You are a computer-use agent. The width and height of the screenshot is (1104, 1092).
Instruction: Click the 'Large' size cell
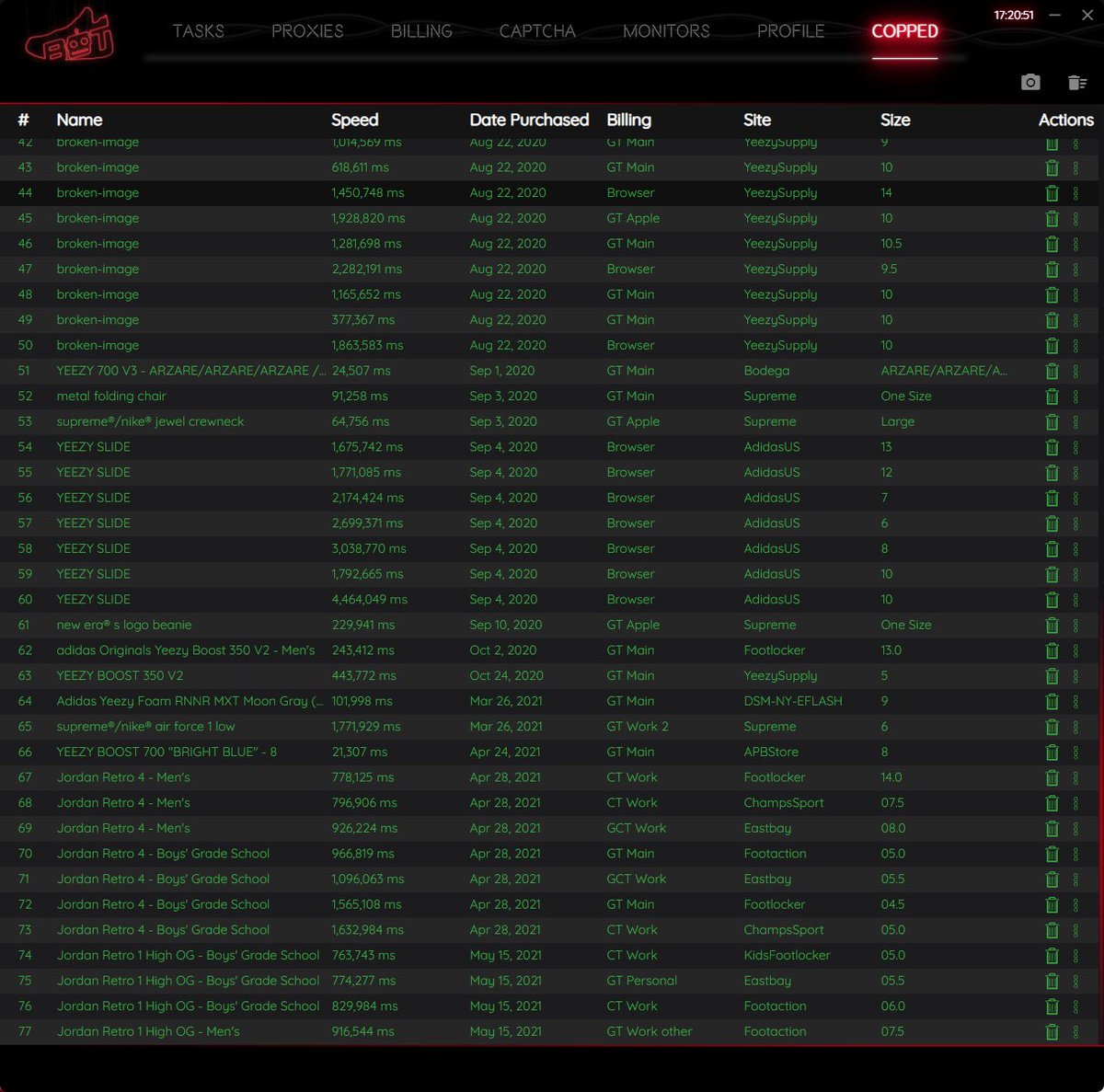pos(898,421)
